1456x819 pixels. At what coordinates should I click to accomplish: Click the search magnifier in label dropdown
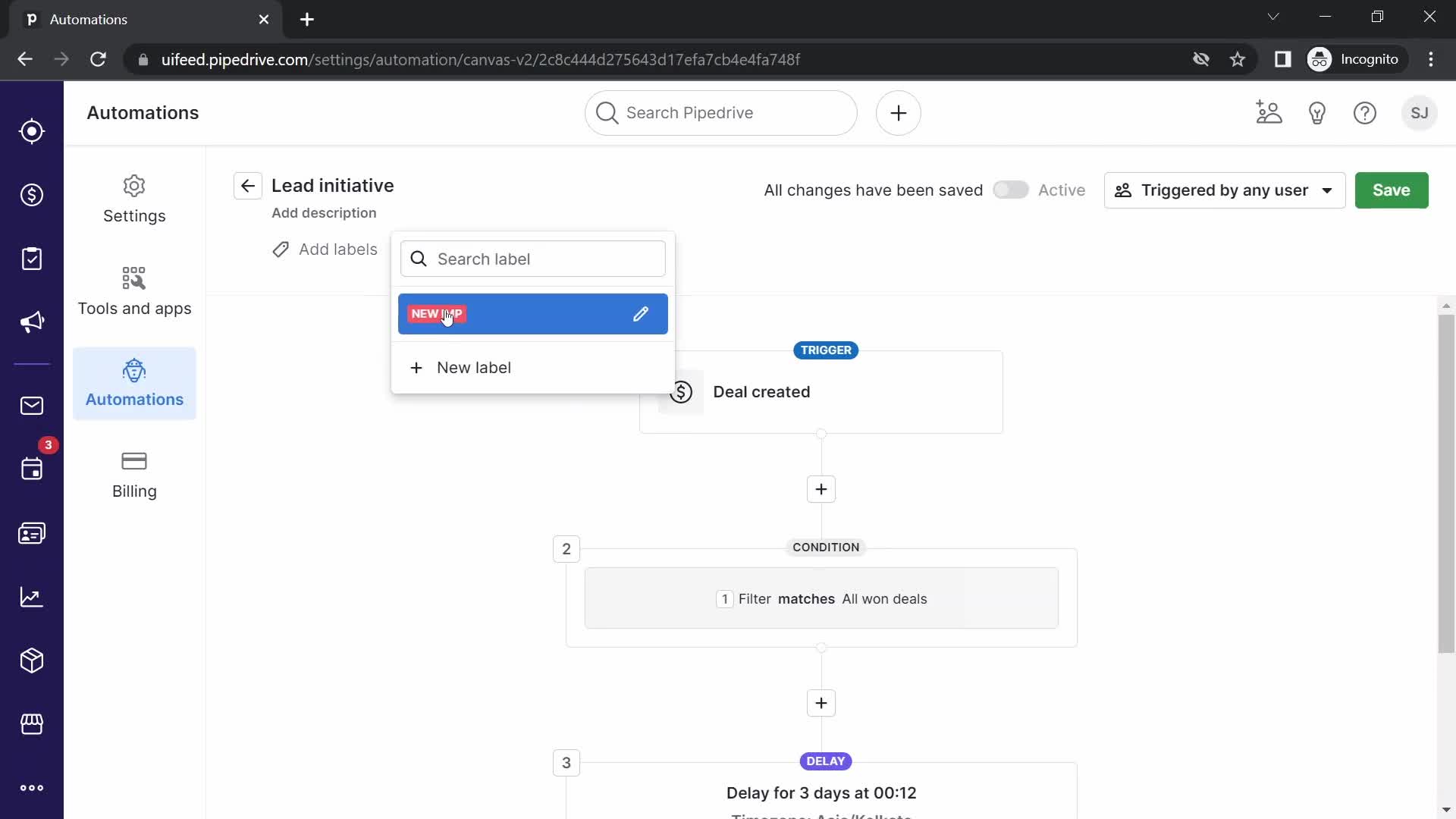(x=417, y=259)
